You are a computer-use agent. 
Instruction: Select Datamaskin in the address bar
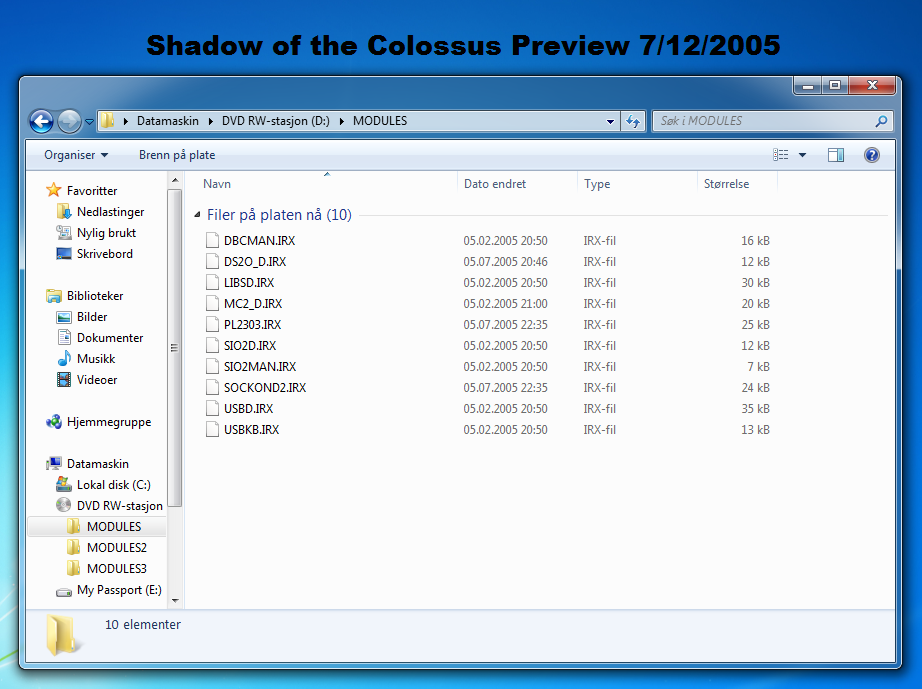(168, 121)
